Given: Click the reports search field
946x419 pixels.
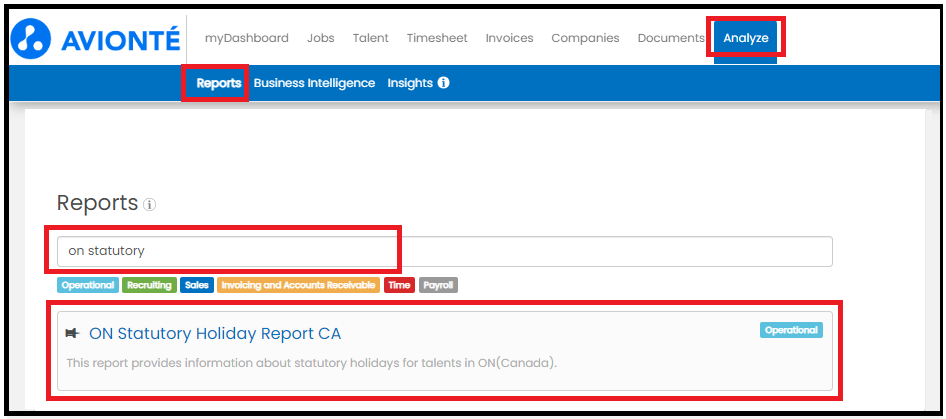Looking at the screenshot, I should click(445, 251).
